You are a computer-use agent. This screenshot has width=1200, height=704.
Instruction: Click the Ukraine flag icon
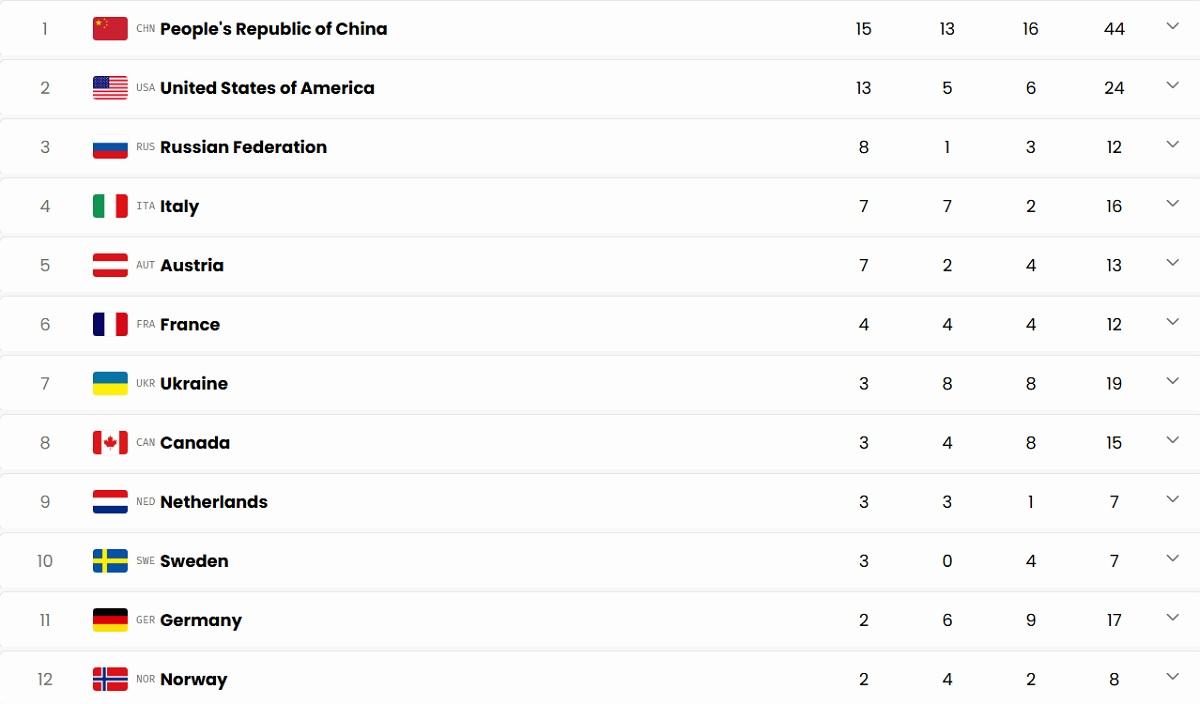tap(110, 383)
